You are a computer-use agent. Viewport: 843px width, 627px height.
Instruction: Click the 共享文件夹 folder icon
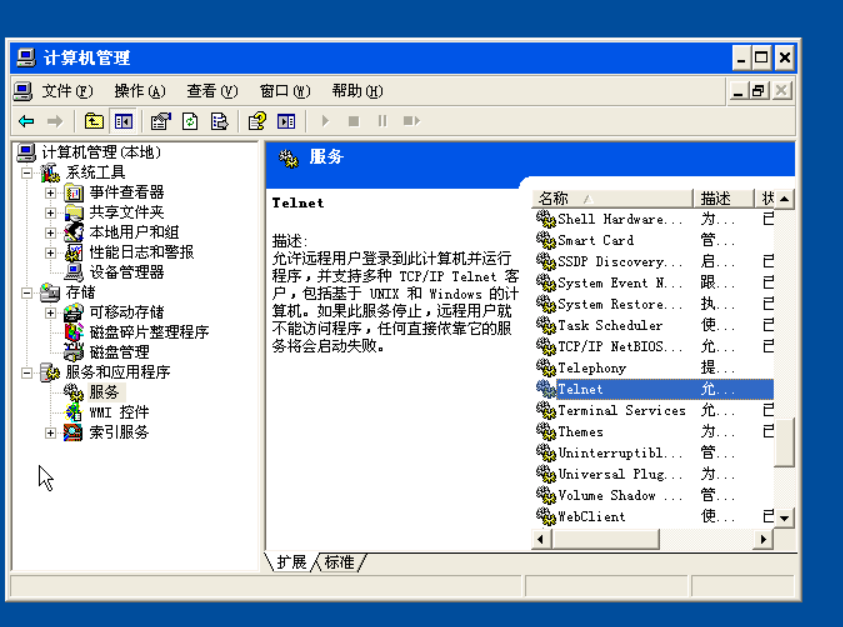coord(74,213)
